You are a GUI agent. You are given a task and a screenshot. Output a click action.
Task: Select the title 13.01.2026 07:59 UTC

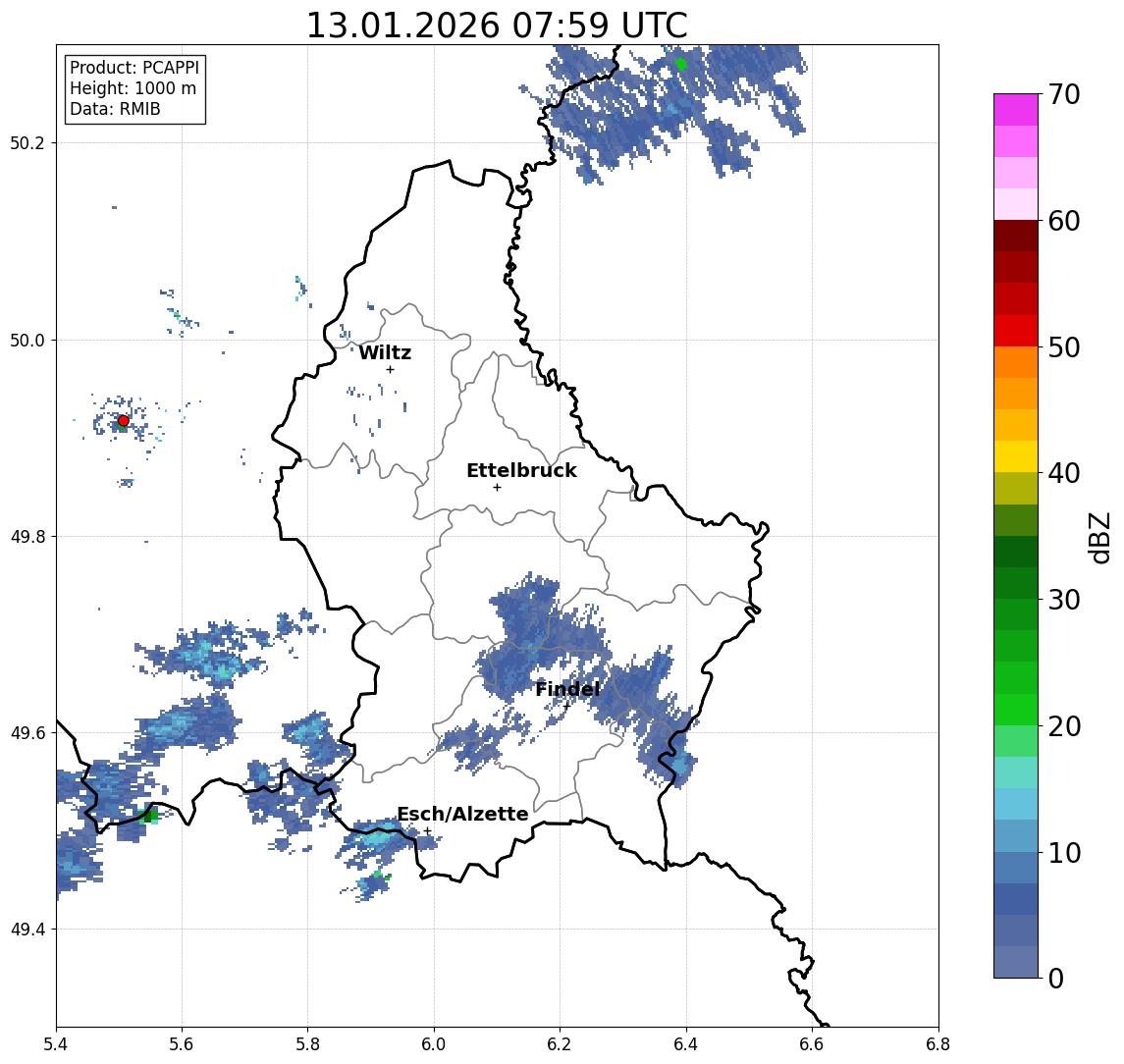click(497, 26)
